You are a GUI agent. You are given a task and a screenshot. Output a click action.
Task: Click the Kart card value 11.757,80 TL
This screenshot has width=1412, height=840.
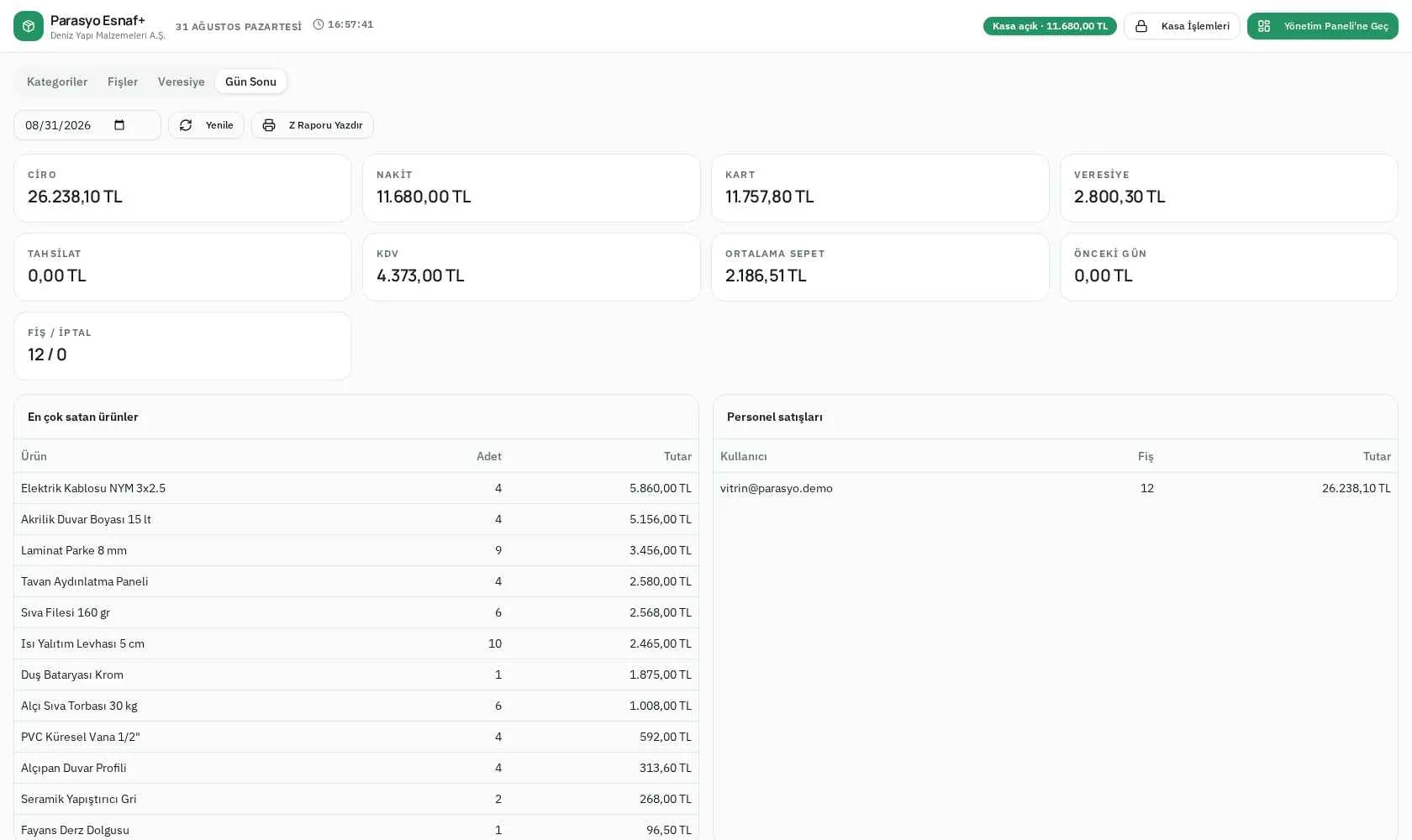(x=770, y=197)
